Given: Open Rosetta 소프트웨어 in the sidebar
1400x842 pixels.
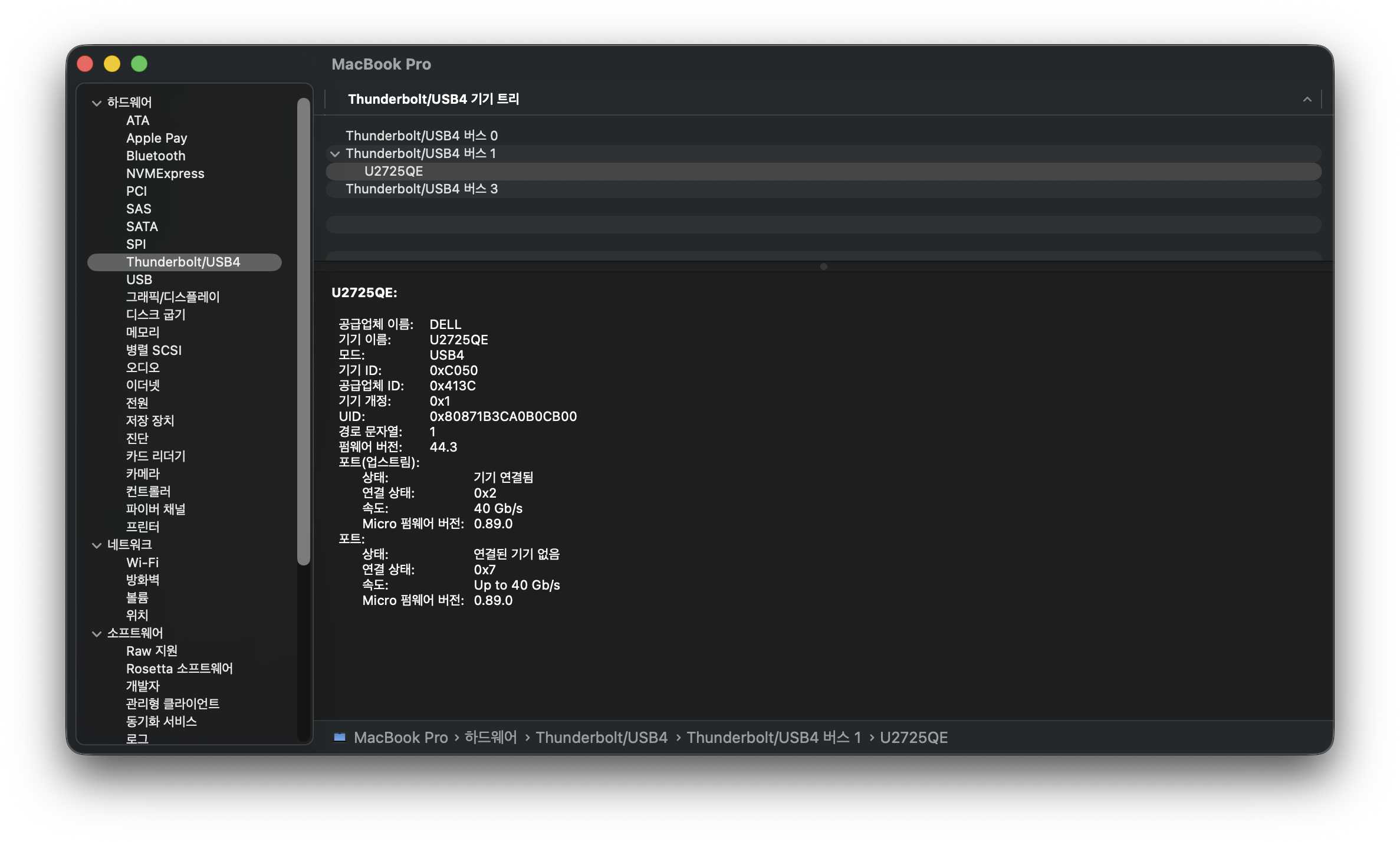Looking at the screenshot, I should 179,669.
